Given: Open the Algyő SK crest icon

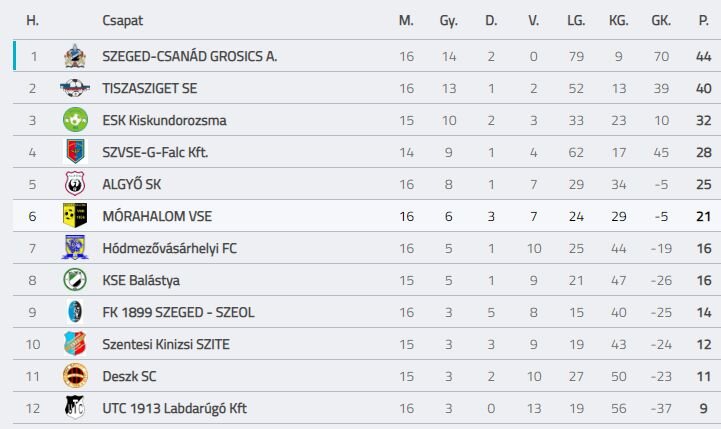Looking at the screenshot, I should point(75,184).
